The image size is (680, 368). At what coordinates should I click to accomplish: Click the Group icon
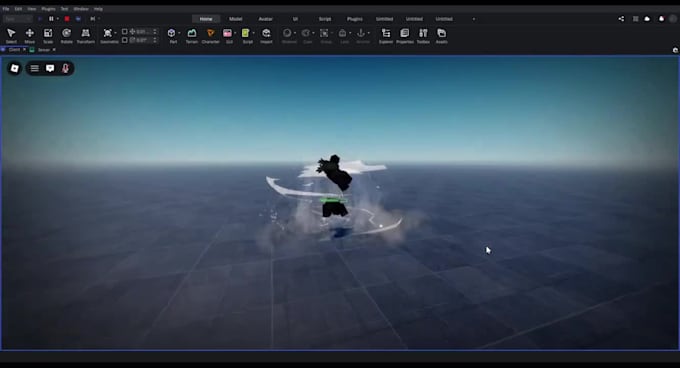click(324, 33)
